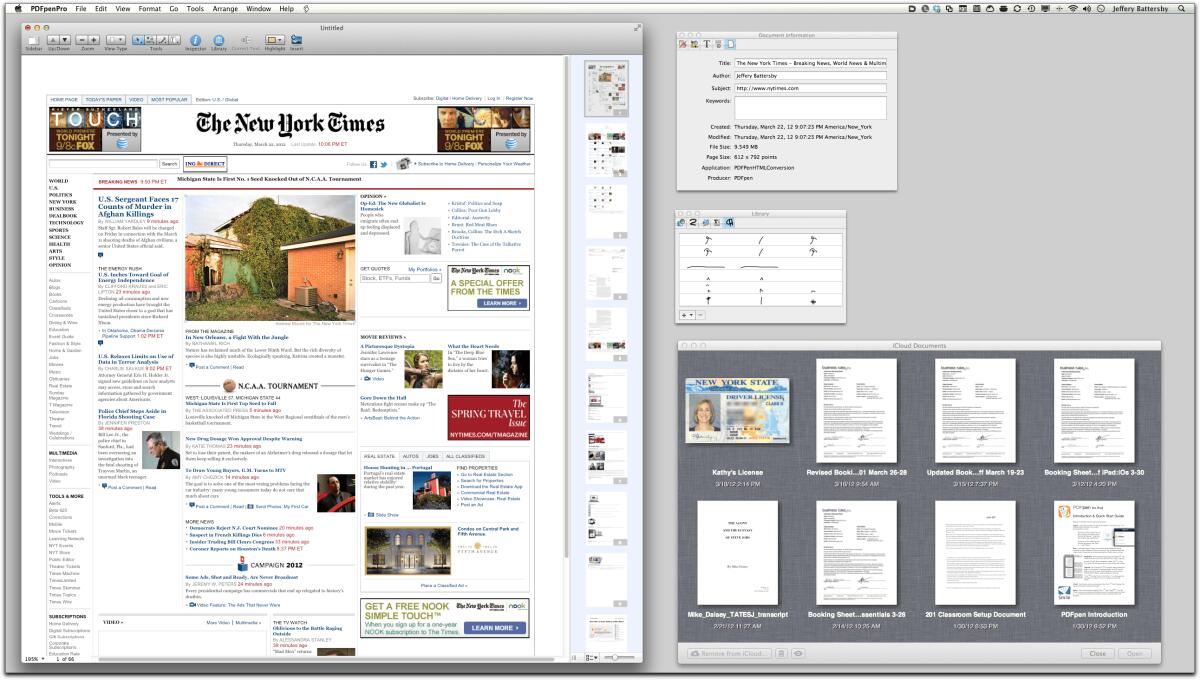The height and width of the screenshot is (680, 1200).
Task: Toggle the image editing segment in the Tools group
Action: 149,41
